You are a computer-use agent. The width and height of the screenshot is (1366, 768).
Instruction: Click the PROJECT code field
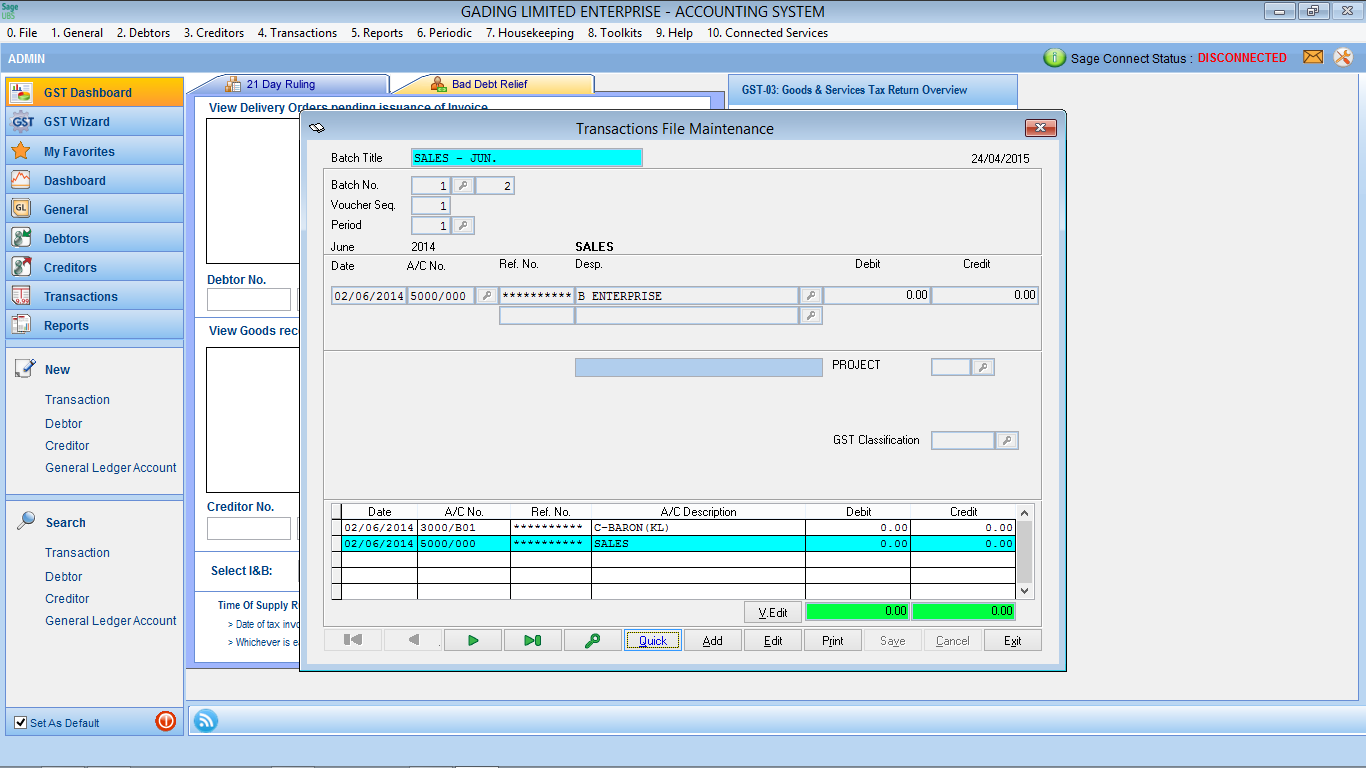pos(951,367)
